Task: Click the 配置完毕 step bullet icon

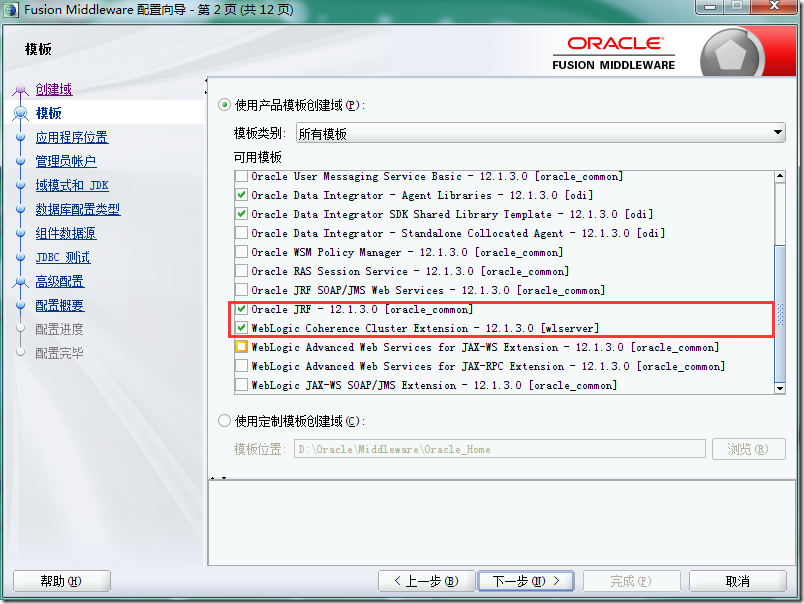Action: point(21,352)
